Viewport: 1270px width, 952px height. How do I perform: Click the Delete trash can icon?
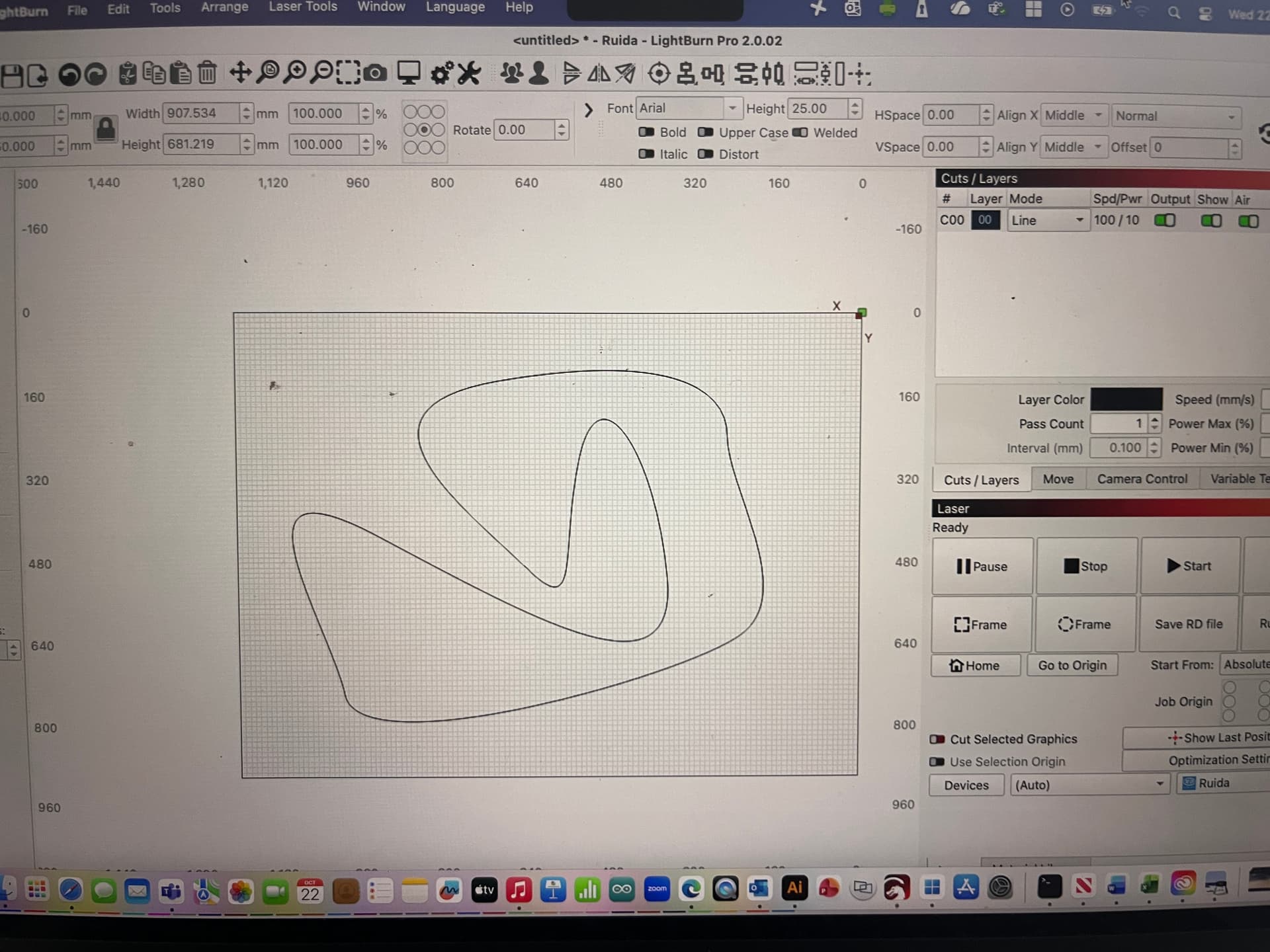pos(207,73)
